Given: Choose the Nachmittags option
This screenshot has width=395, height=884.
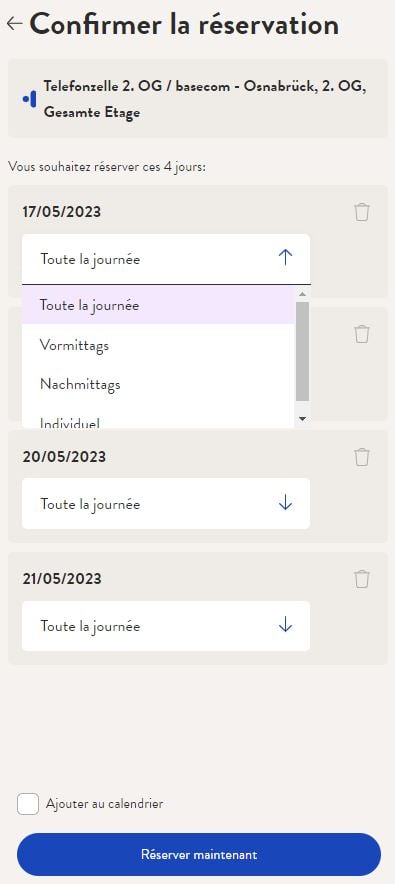Looking at the screenshot, I should tap(158, 384).
